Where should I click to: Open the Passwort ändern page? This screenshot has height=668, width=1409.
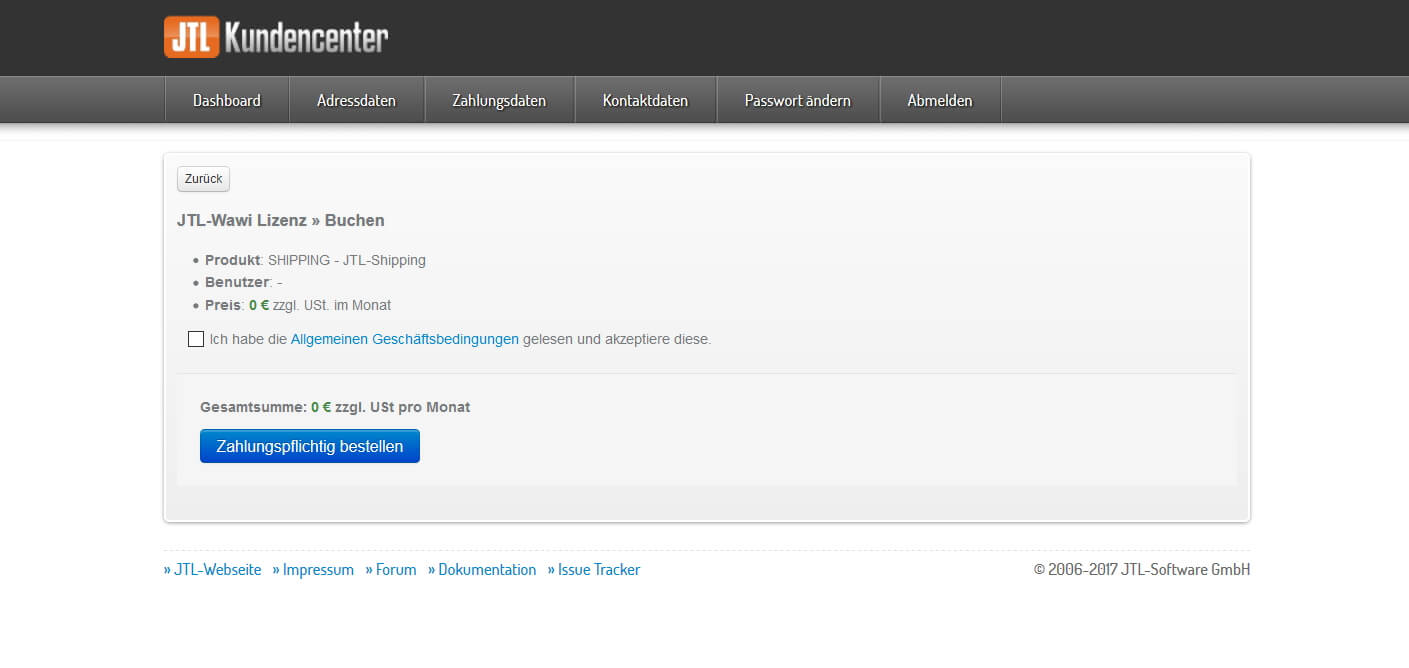[x=797, y=100]
